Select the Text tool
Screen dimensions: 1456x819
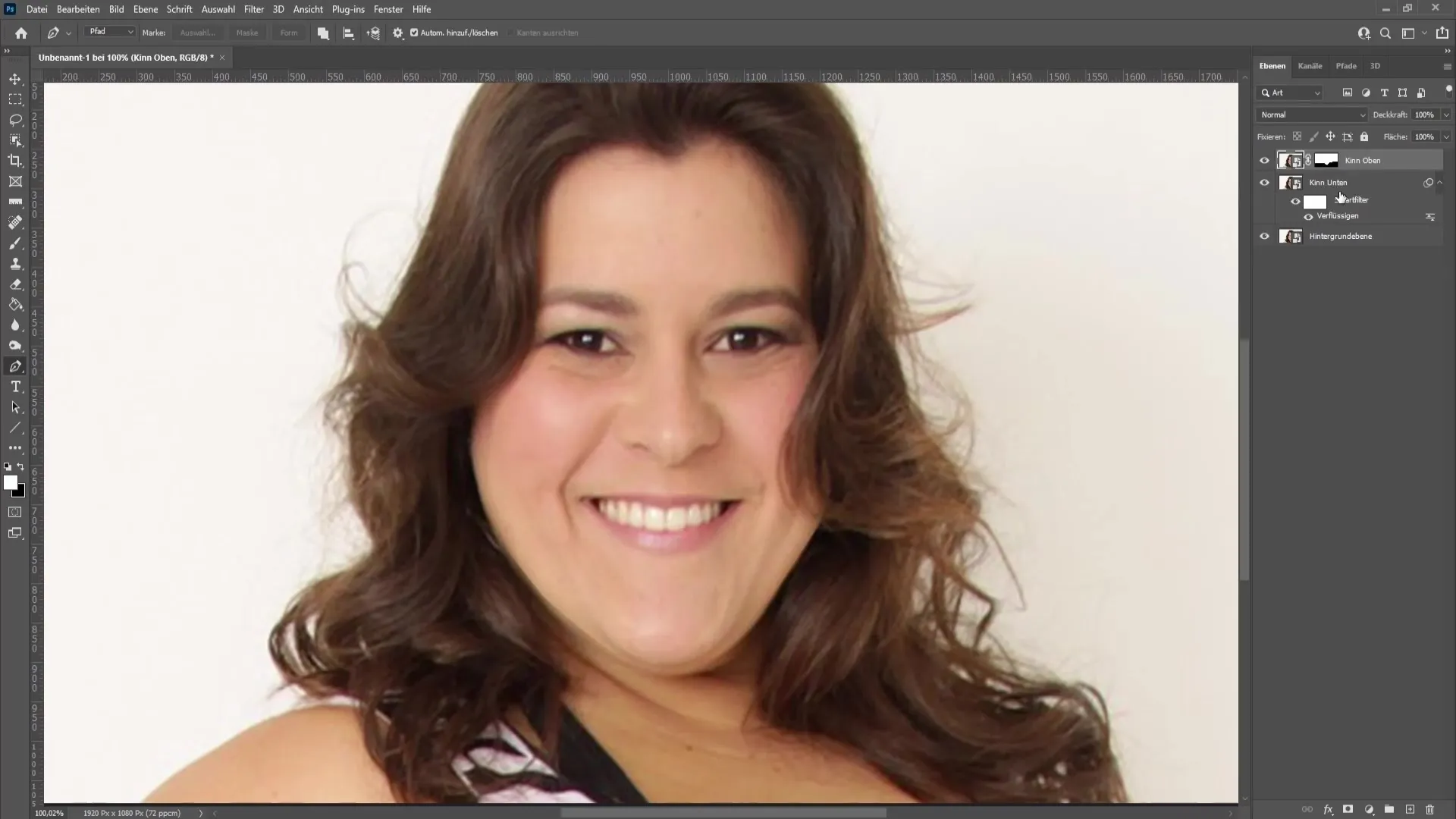(x=15, y=386)
